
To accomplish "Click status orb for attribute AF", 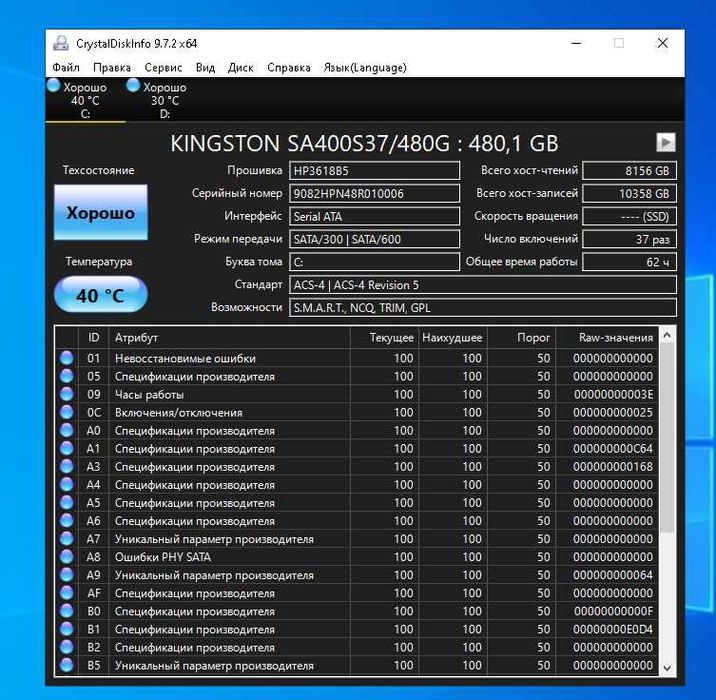I will click(x=67, y=593).
